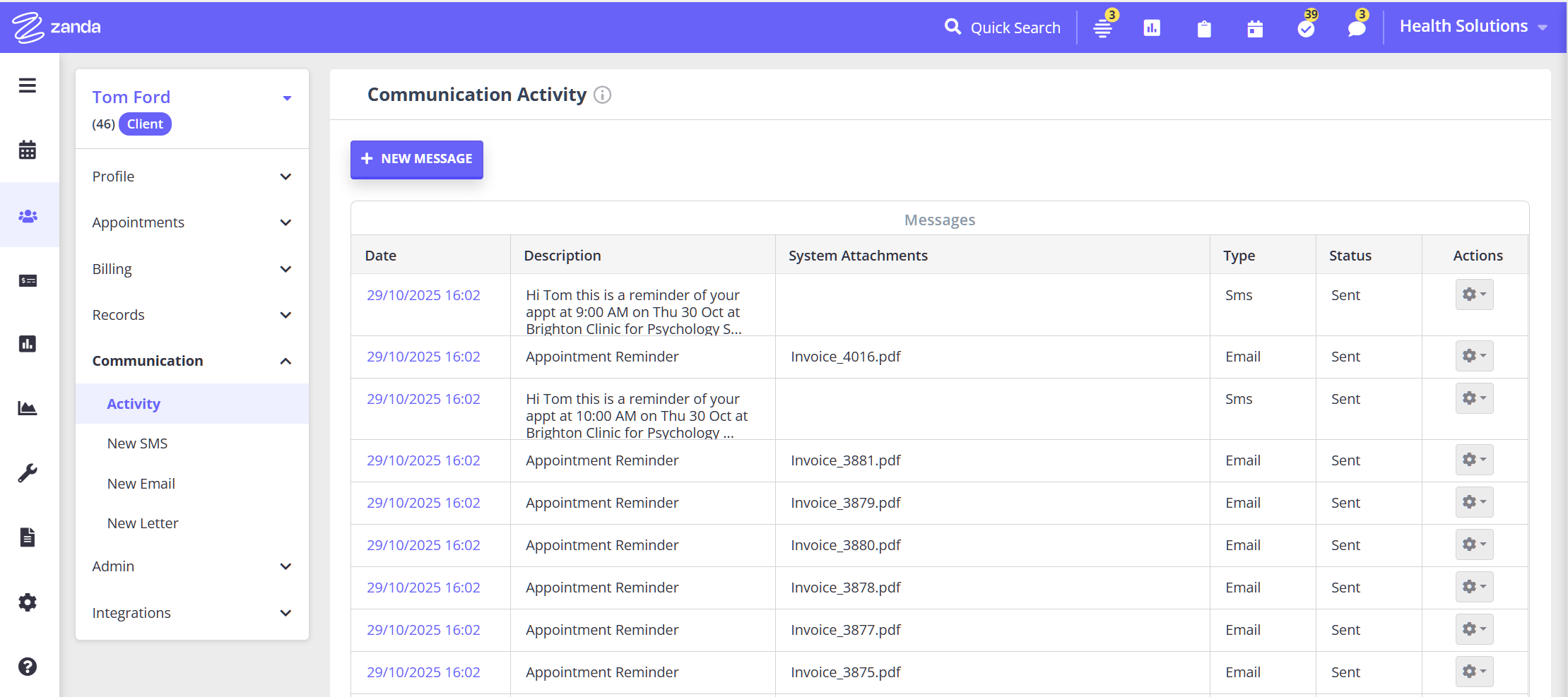Open the settings gear icon in sidebar
The width and height of the screenshot is (1568, 697).
pyautogui.click(x=28, y=602)
